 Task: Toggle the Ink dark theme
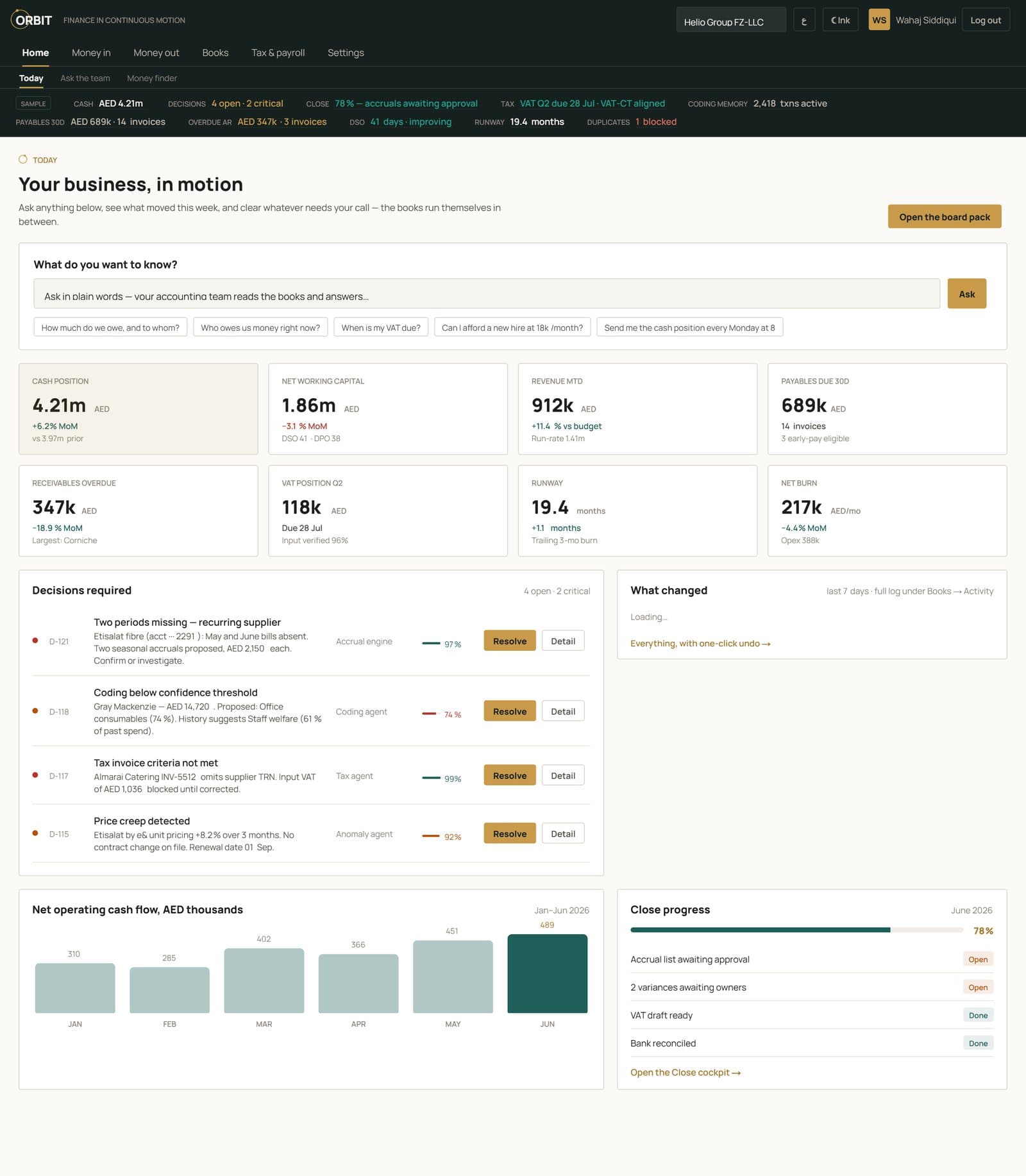coord(840,20)
